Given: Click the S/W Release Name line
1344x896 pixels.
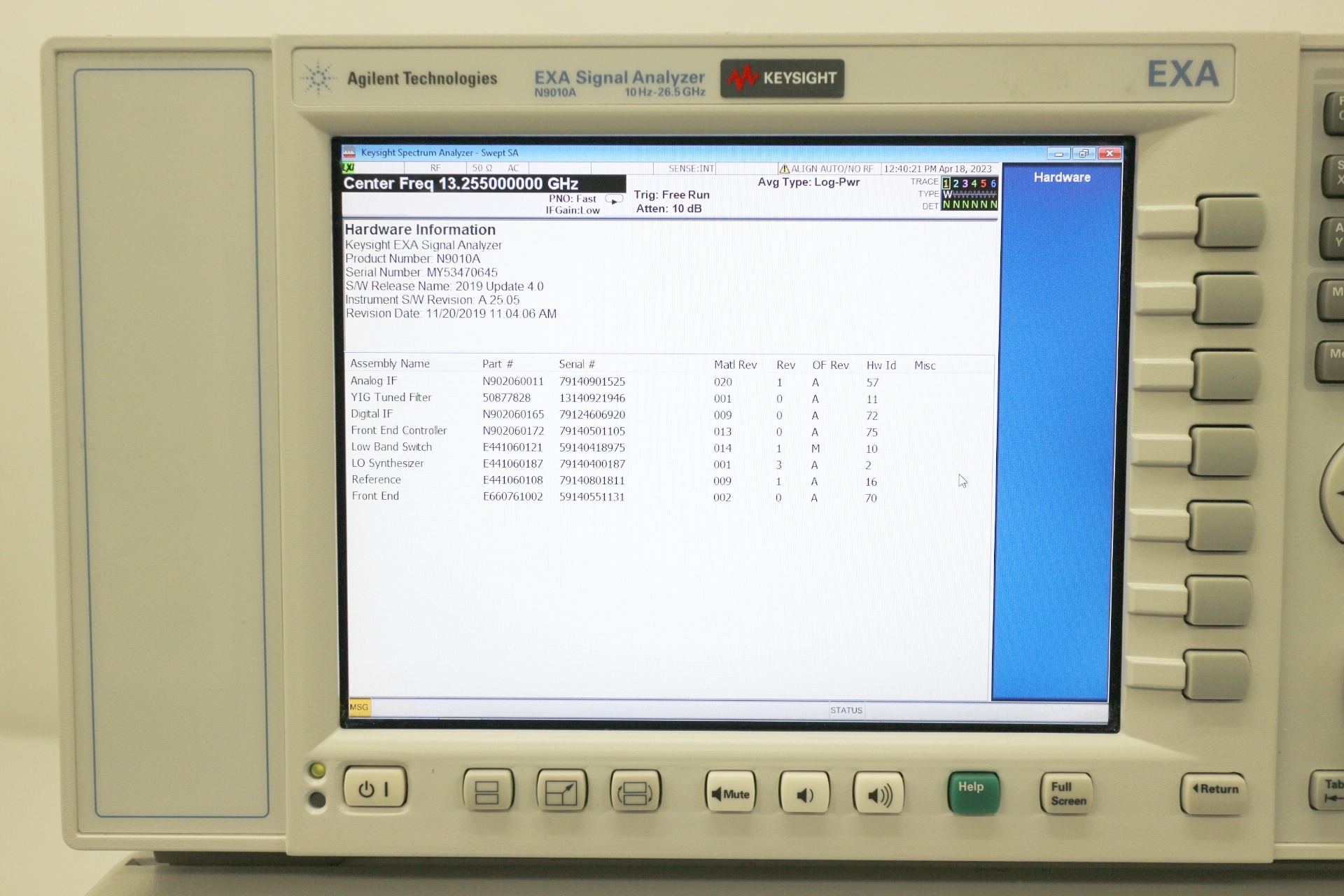Looking at the screenshot, I should (444, 286).
